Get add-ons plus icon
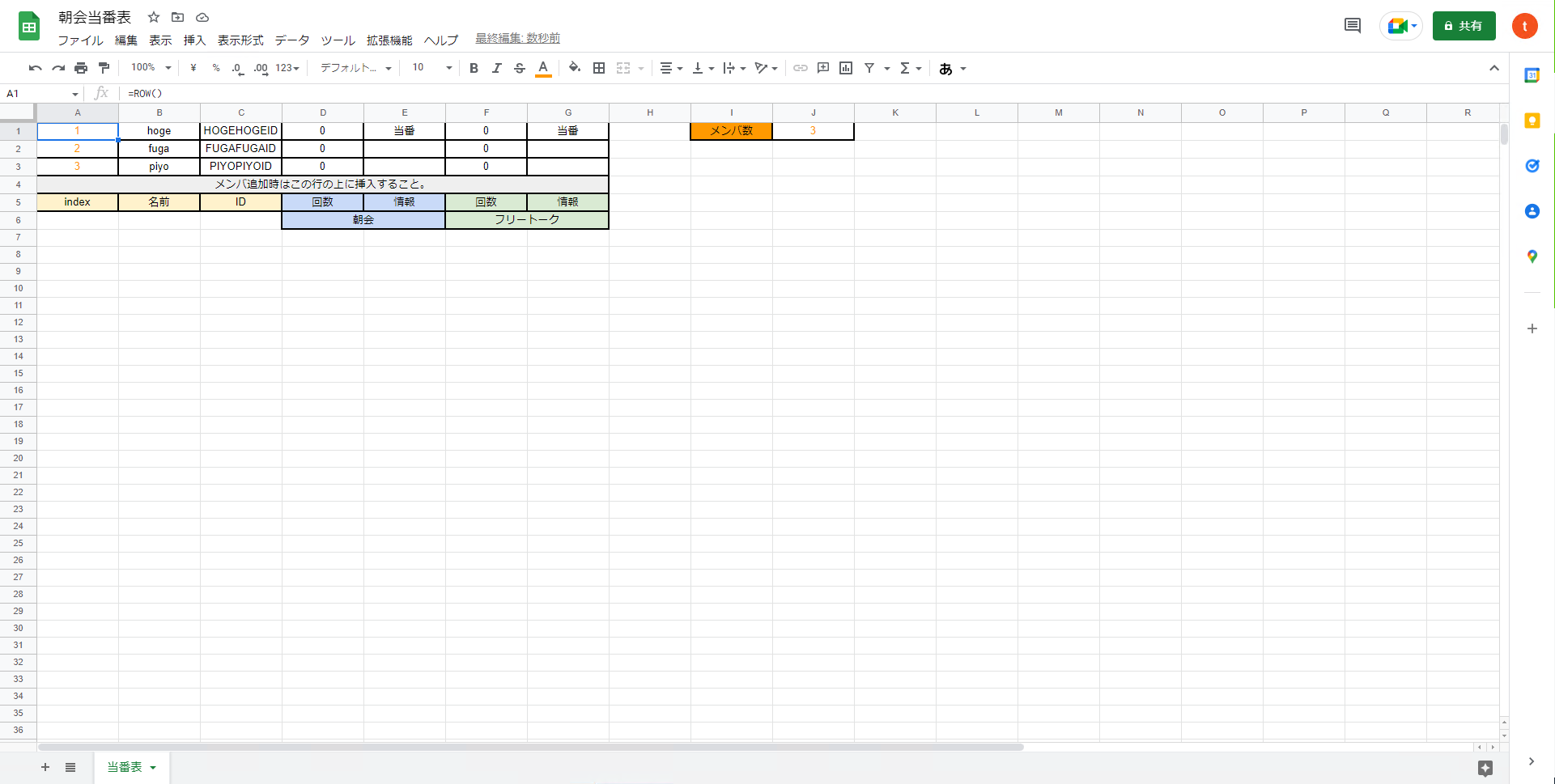Image resolution: width=1555 pixels, height=784 pixels. point(1532,328)
